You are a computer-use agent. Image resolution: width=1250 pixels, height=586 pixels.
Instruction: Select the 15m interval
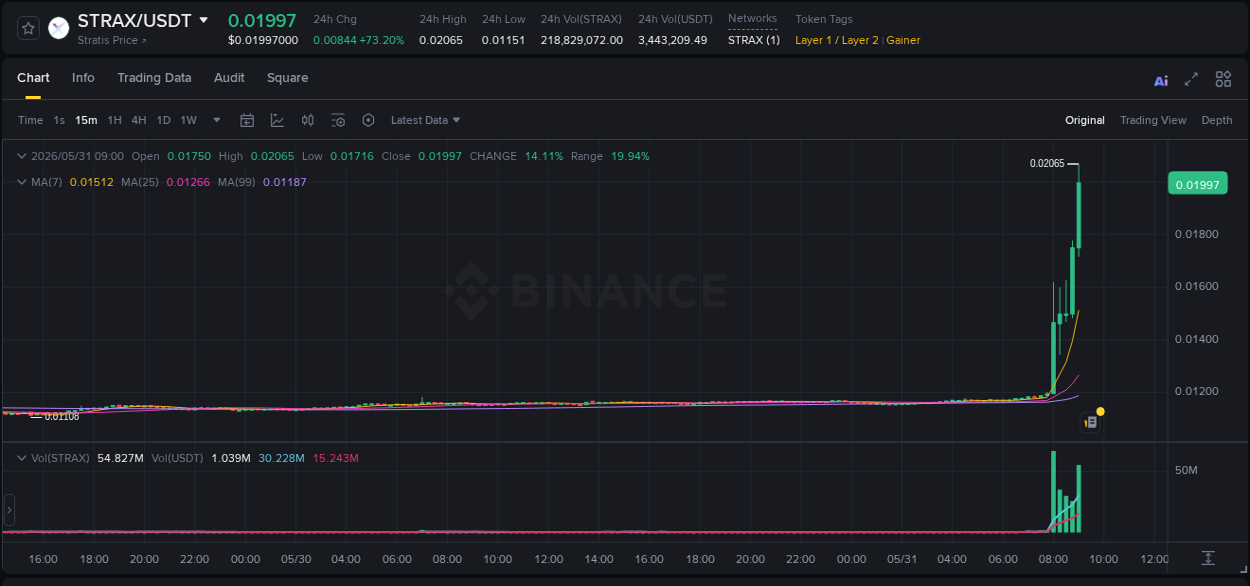point(86,120)
